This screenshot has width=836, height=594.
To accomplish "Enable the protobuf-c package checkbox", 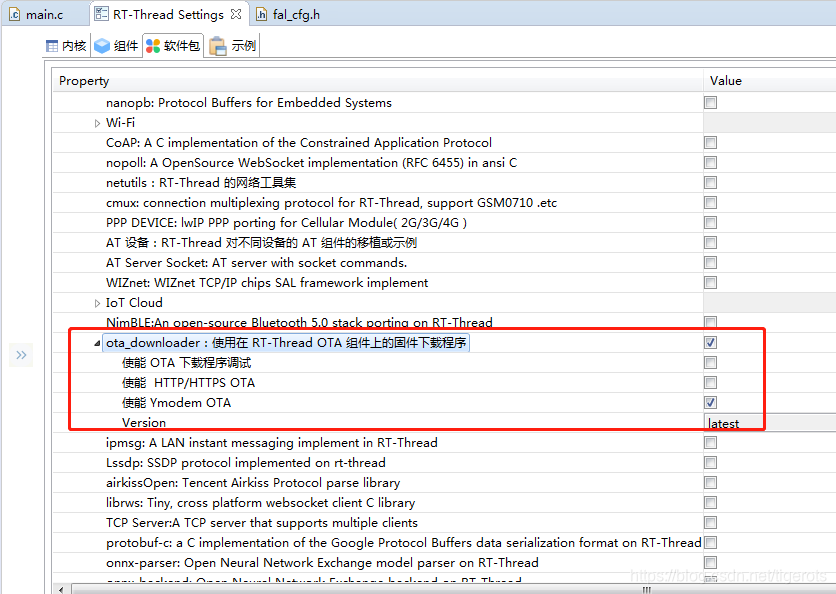I will [710, 542].
